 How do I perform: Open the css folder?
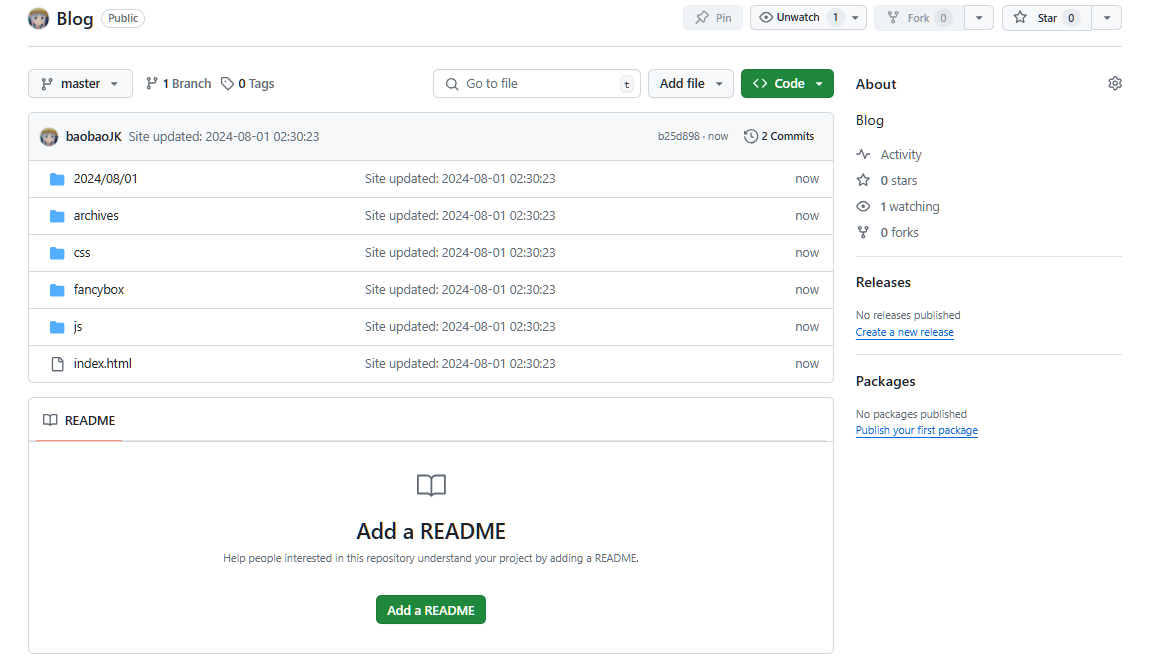click(81, 253)
